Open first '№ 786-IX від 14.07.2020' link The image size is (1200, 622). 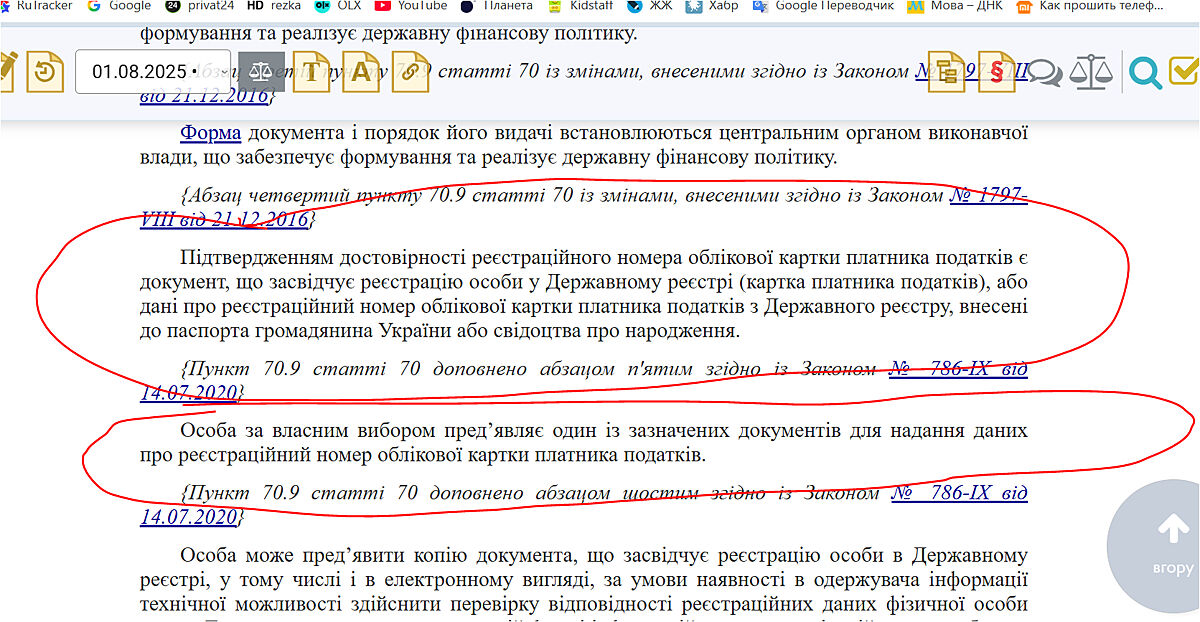(x=957, y=370)
